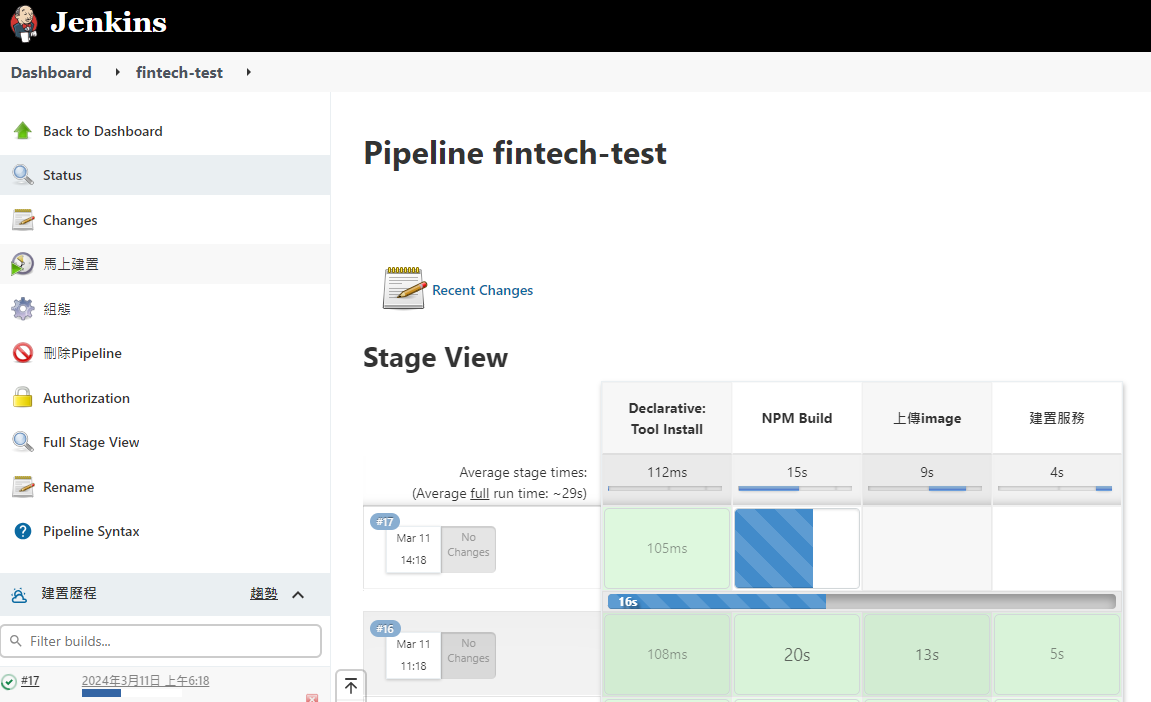Click the Rename notepad icon
The width and height of the screenshot is (1151, 702).
[23, 487]
